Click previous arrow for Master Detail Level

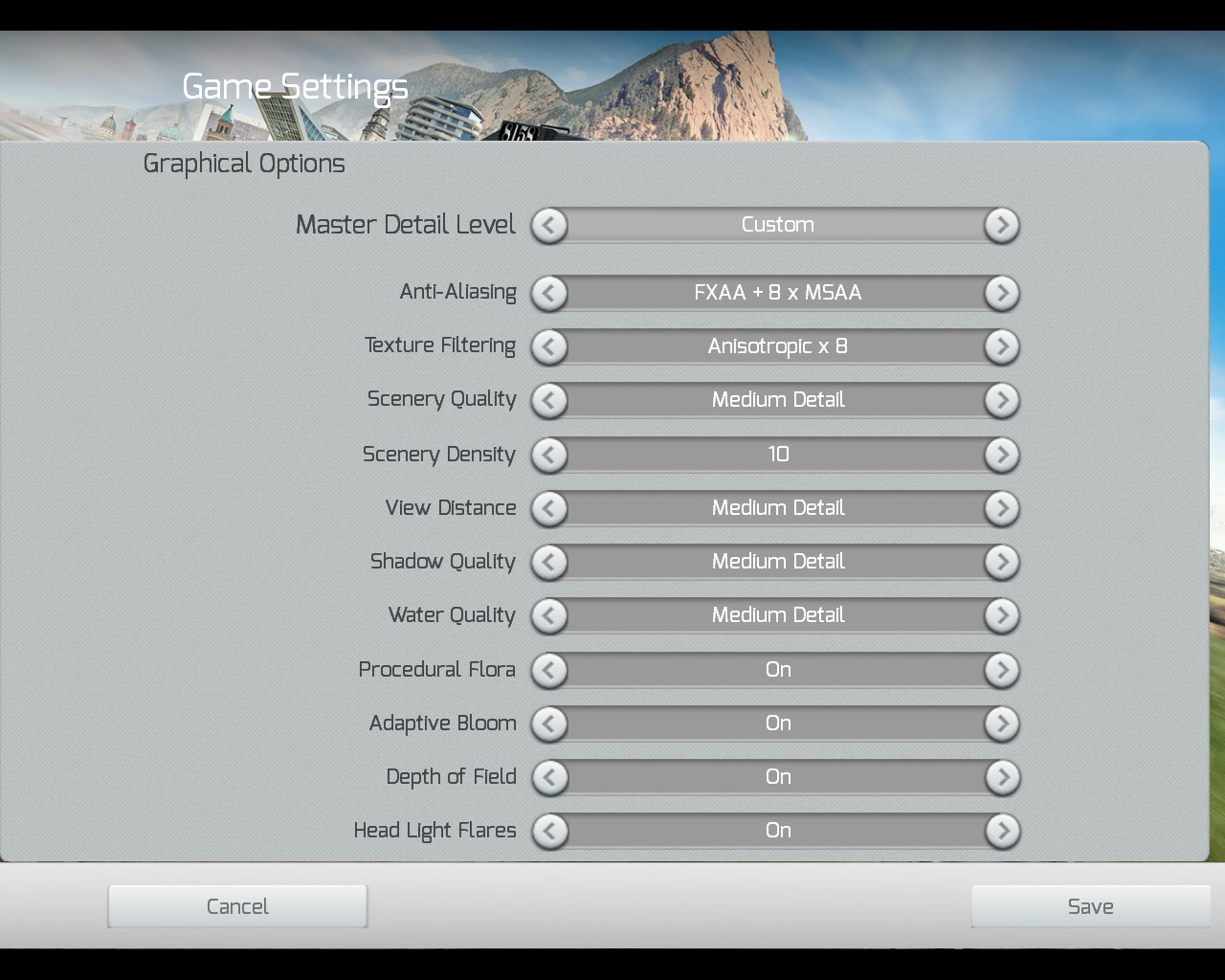[549, 226]
